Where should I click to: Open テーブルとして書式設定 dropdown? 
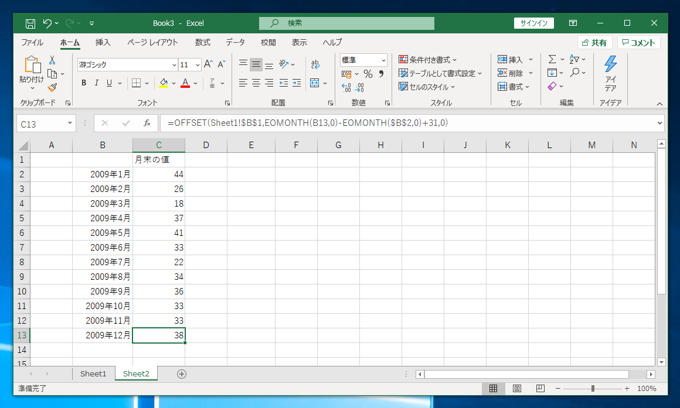coord(440,73)
